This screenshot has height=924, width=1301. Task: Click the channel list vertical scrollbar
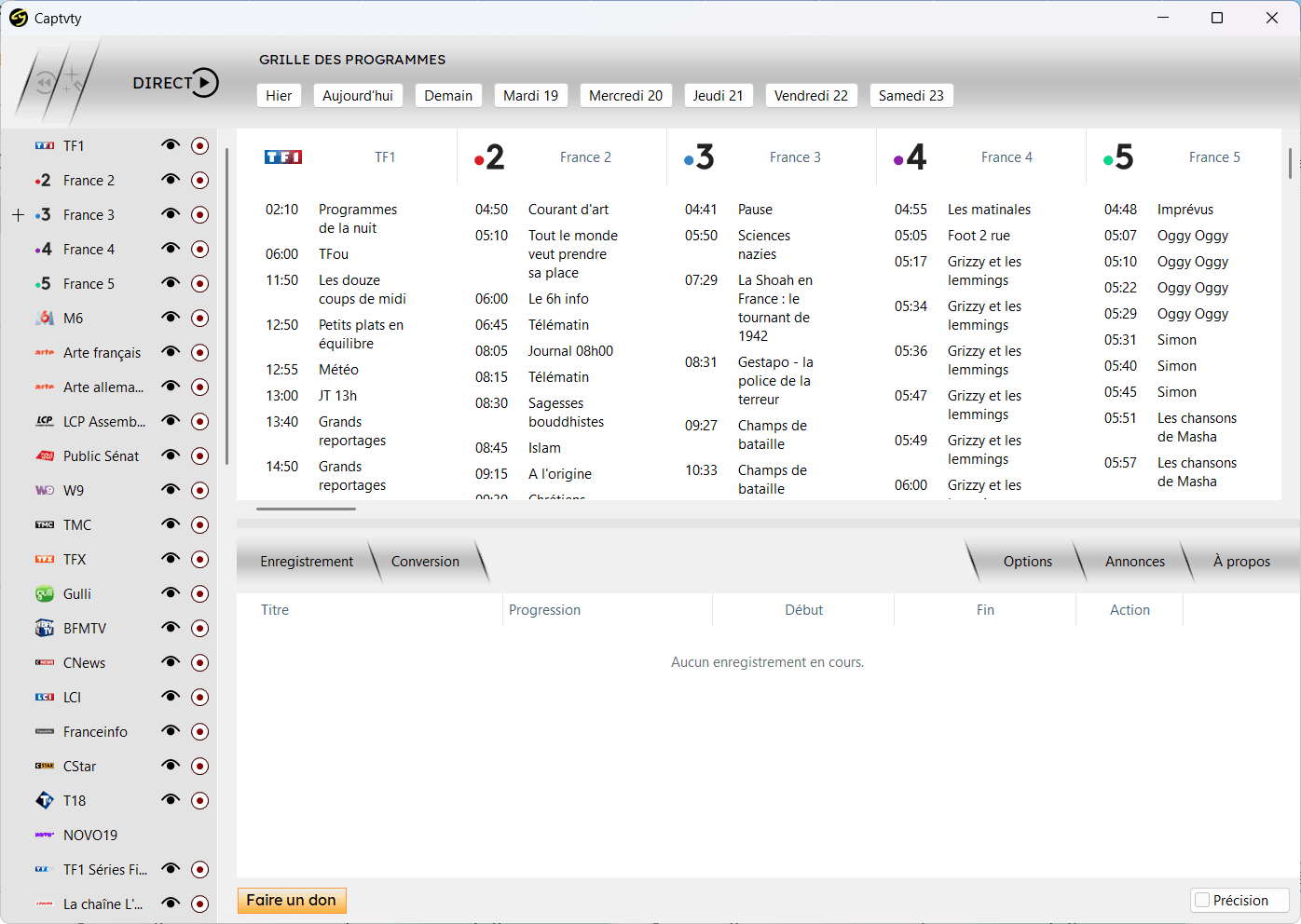pyautogui.click(x=226, y=306)
